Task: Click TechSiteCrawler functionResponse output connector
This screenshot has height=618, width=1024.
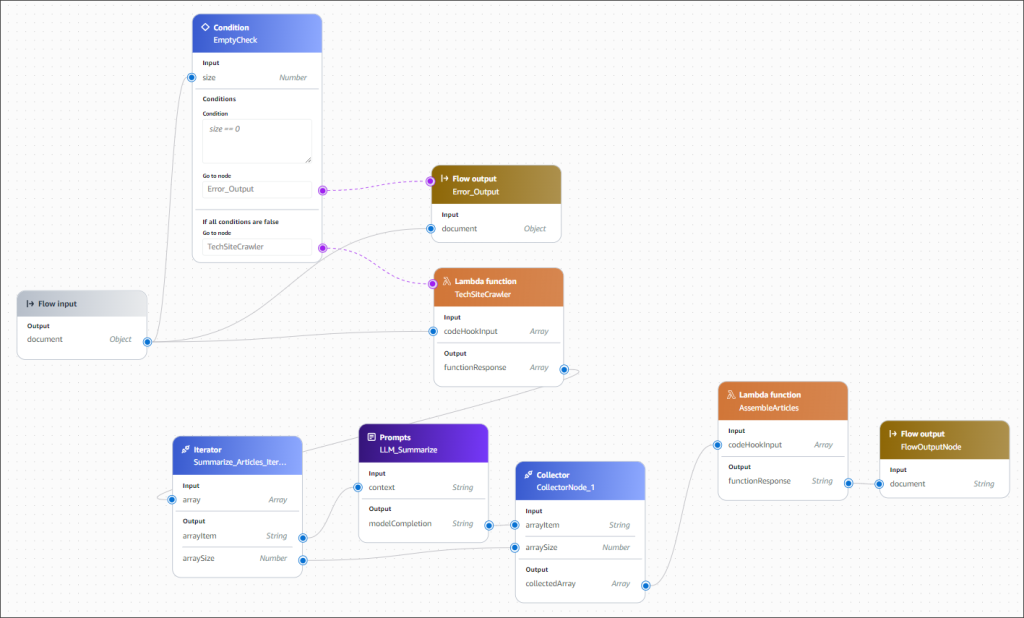Action: (564, 369)
